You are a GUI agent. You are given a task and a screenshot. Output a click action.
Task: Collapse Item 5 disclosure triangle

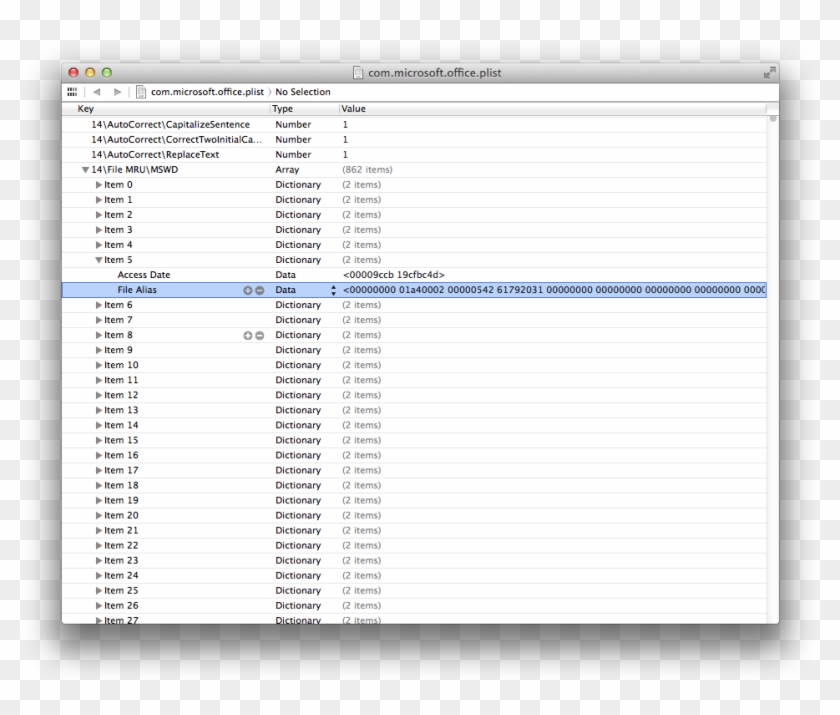pos(97,259)
